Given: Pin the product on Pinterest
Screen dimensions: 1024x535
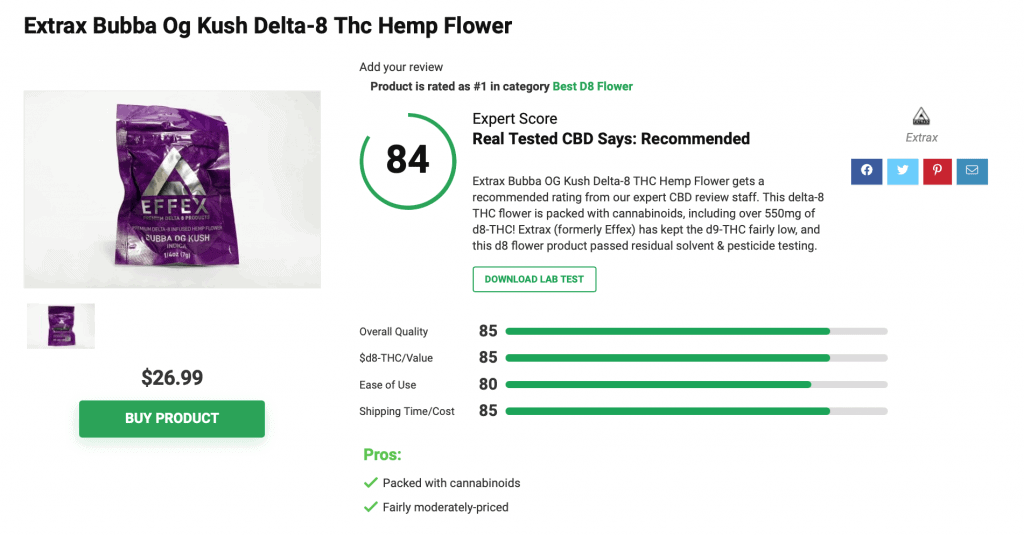Looking at the screenshot, I should 937,171.
